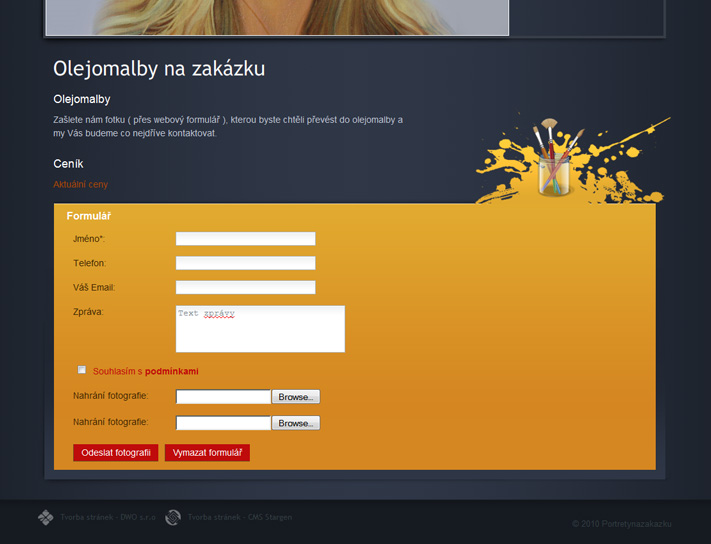Viewport: 711px width, 544px height.
Task: Open Tvorba stránek - CMS Stargen link
Action: [x=240, y=517]
